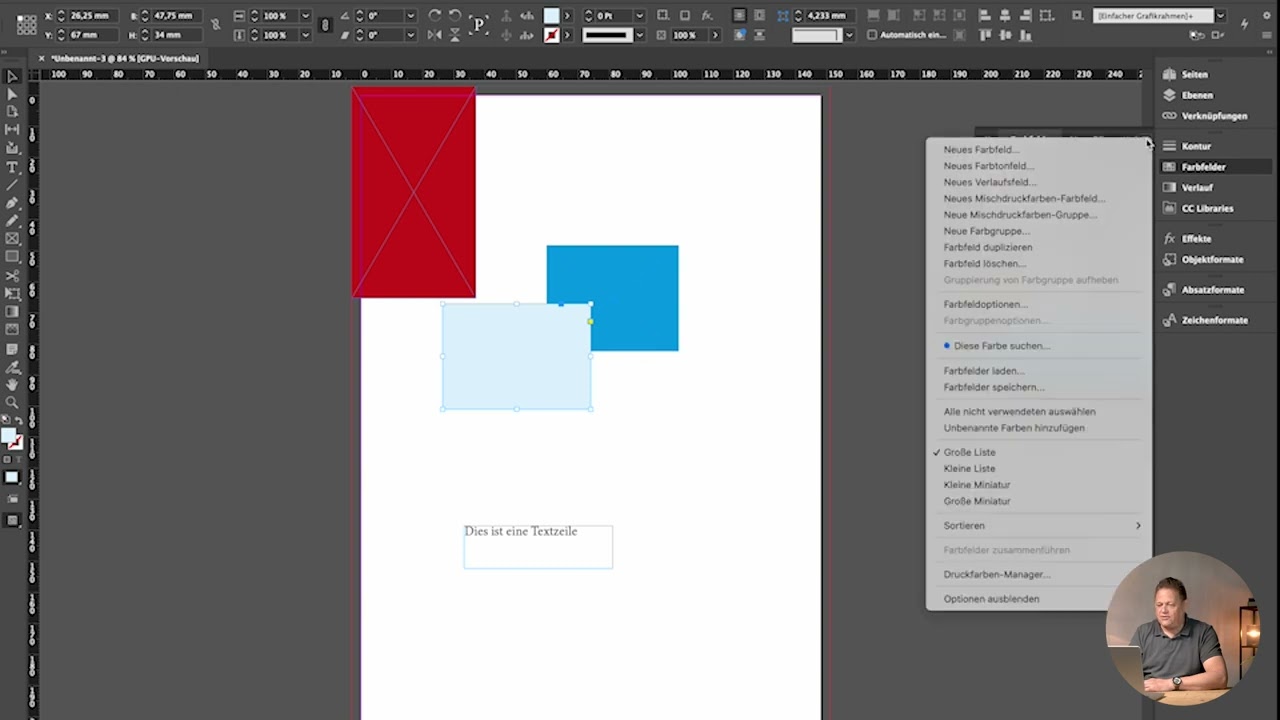The image size is (1280, 720).
Task: Choose Farbfelder laden... menu entry
Action: 984,371
